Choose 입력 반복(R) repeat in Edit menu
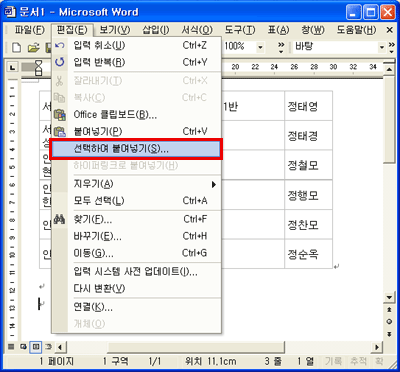400x372 pixels. [137, 62]
